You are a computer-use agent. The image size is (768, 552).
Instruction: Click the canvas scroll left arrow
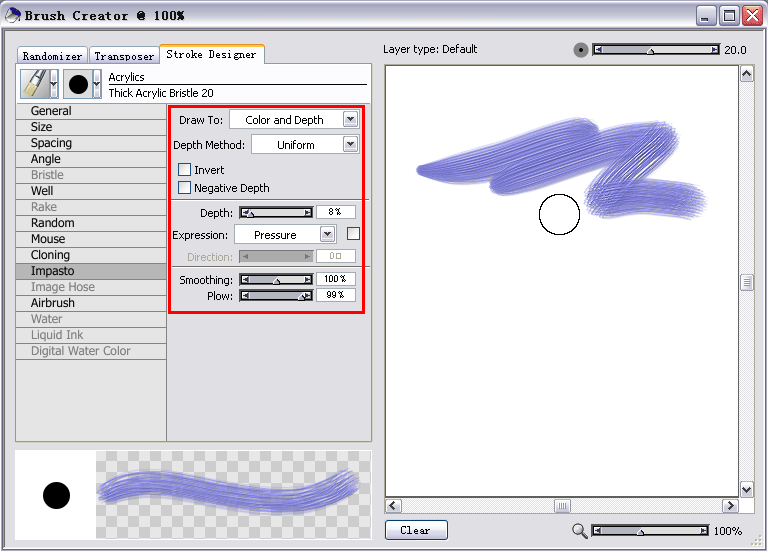394,506
